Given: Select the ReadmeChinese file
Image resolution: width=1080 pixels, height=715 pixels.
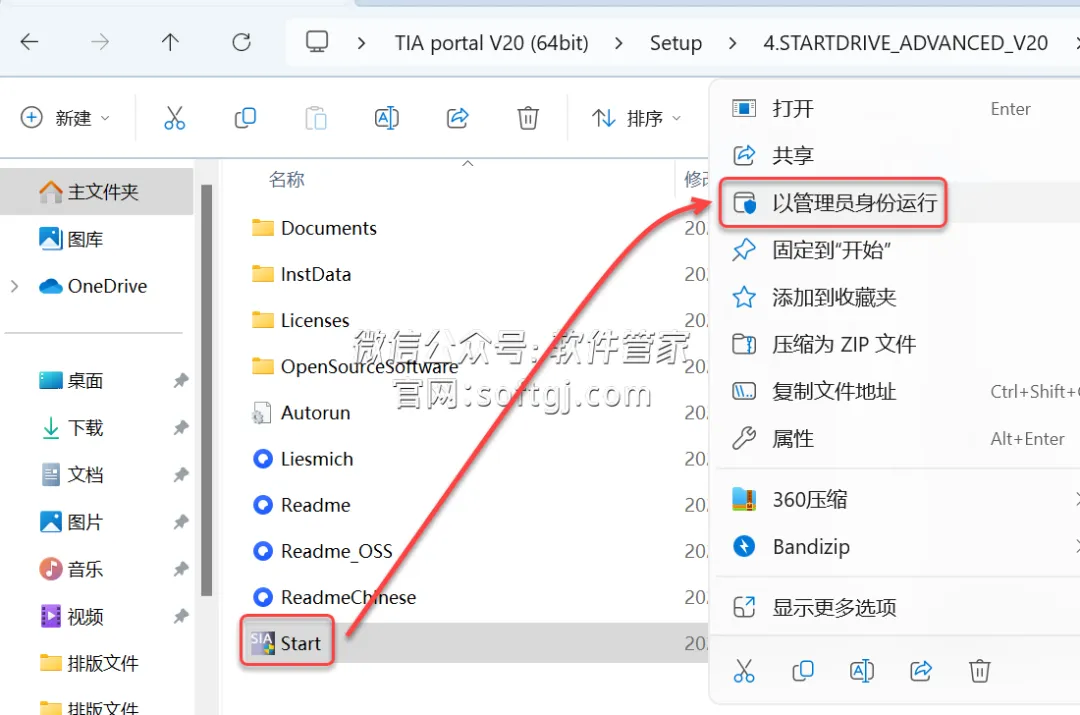Looking at the screenshot, I should point(334,597).
